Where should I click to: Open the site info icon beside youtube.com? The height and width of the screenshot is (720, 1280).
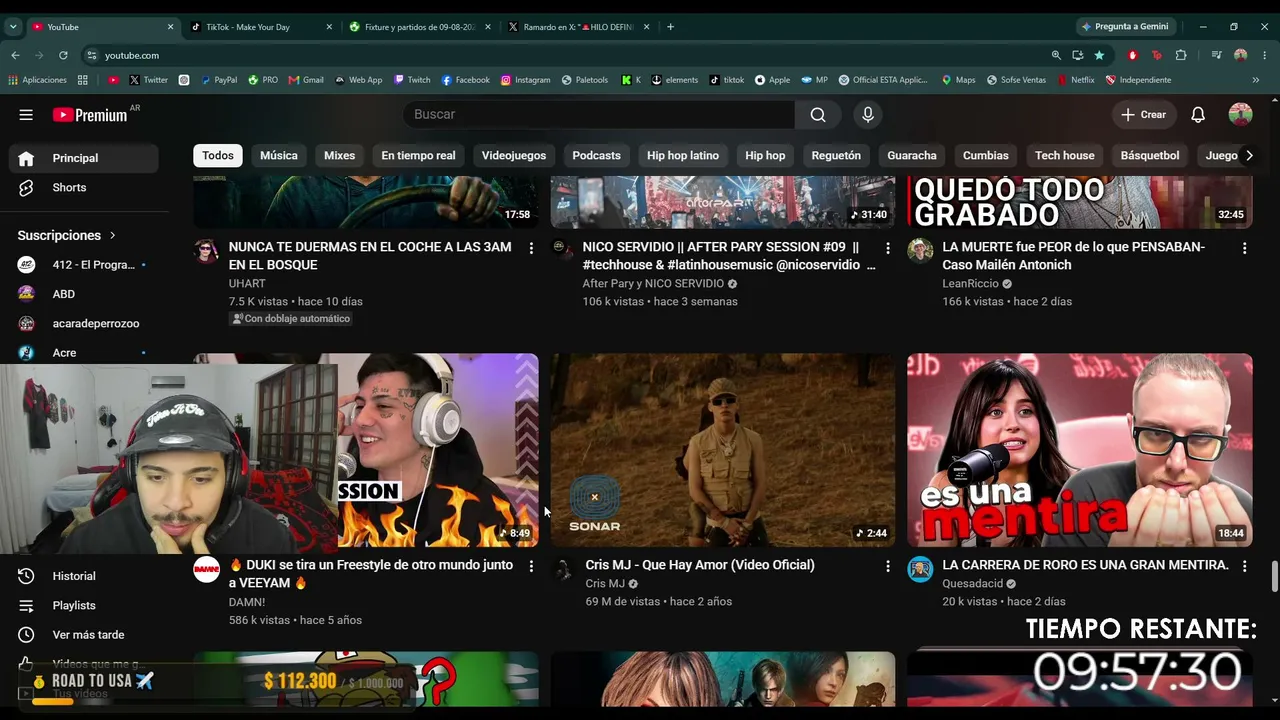92,55
